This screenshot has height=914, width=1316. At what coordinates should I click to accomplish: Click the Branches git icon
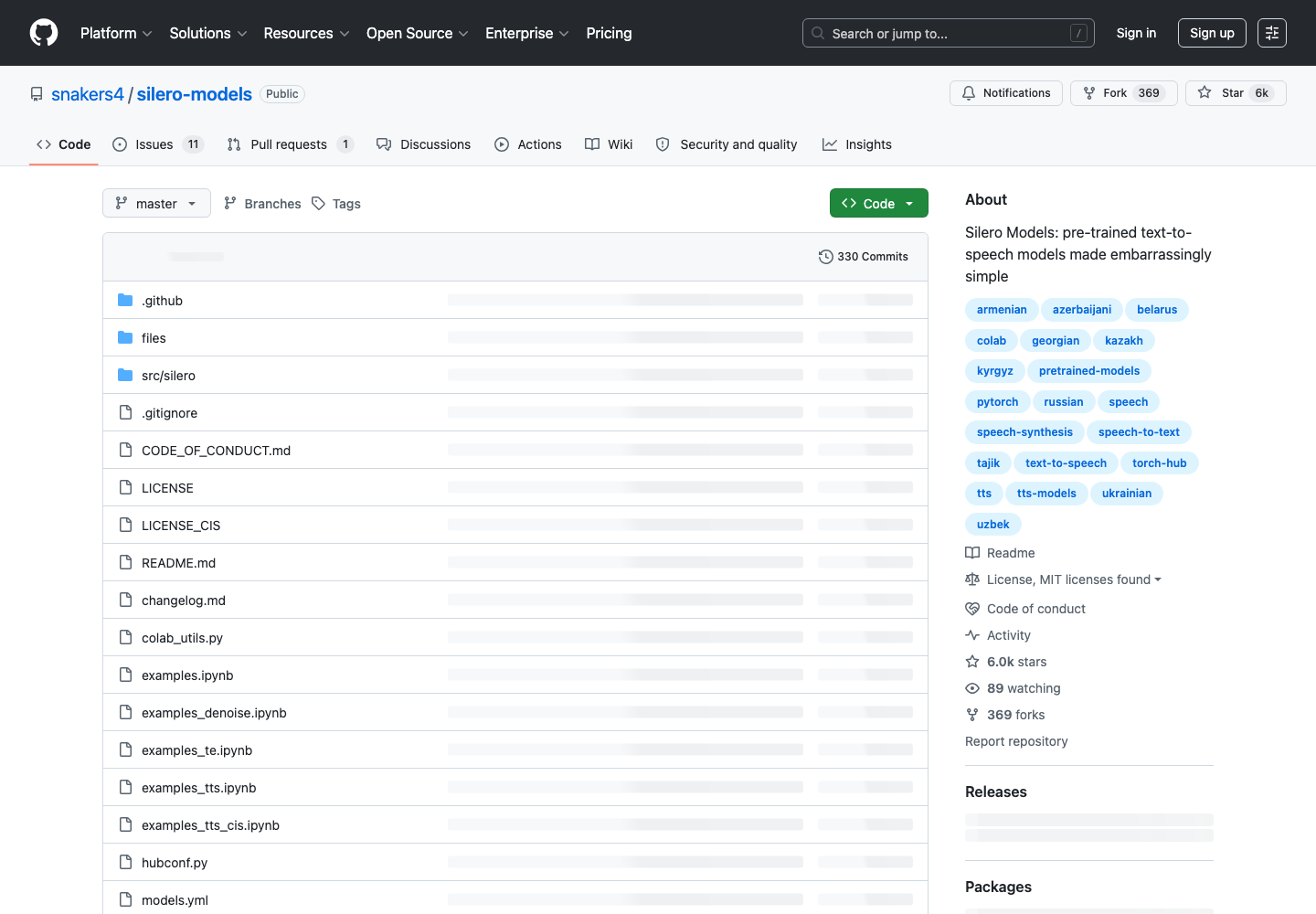[x=230, y=204]
